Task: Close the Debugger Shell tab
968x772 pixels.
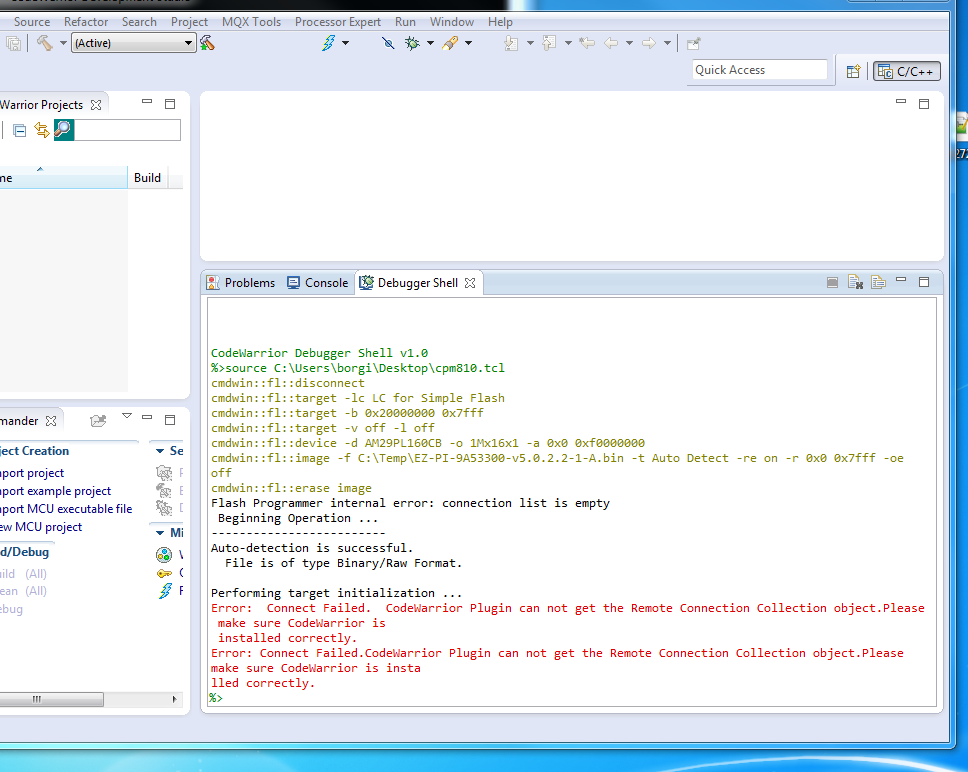Action: [469, 284]
